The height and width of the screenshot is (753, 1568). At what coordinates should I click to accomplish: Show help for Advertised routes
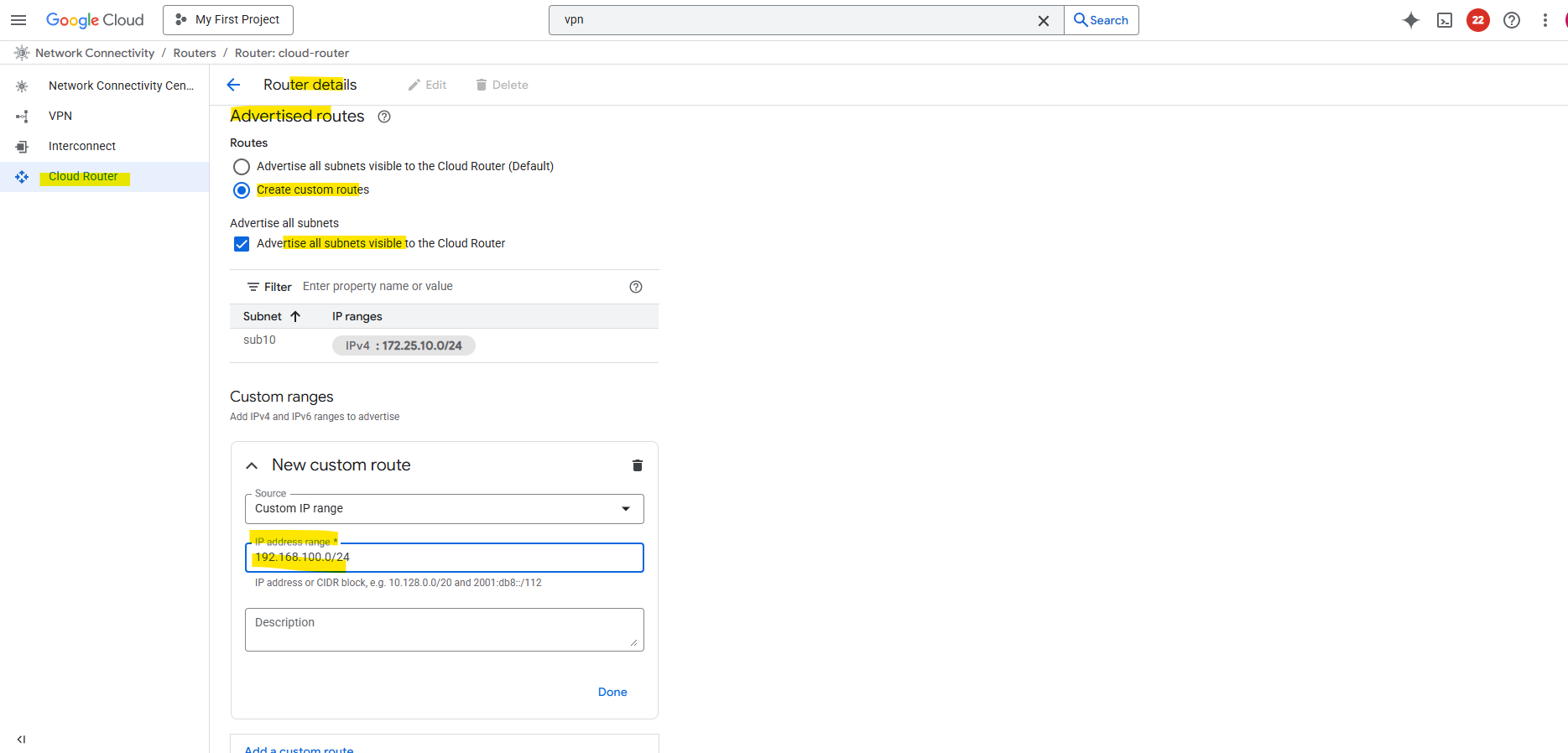(x=384, y=117)
